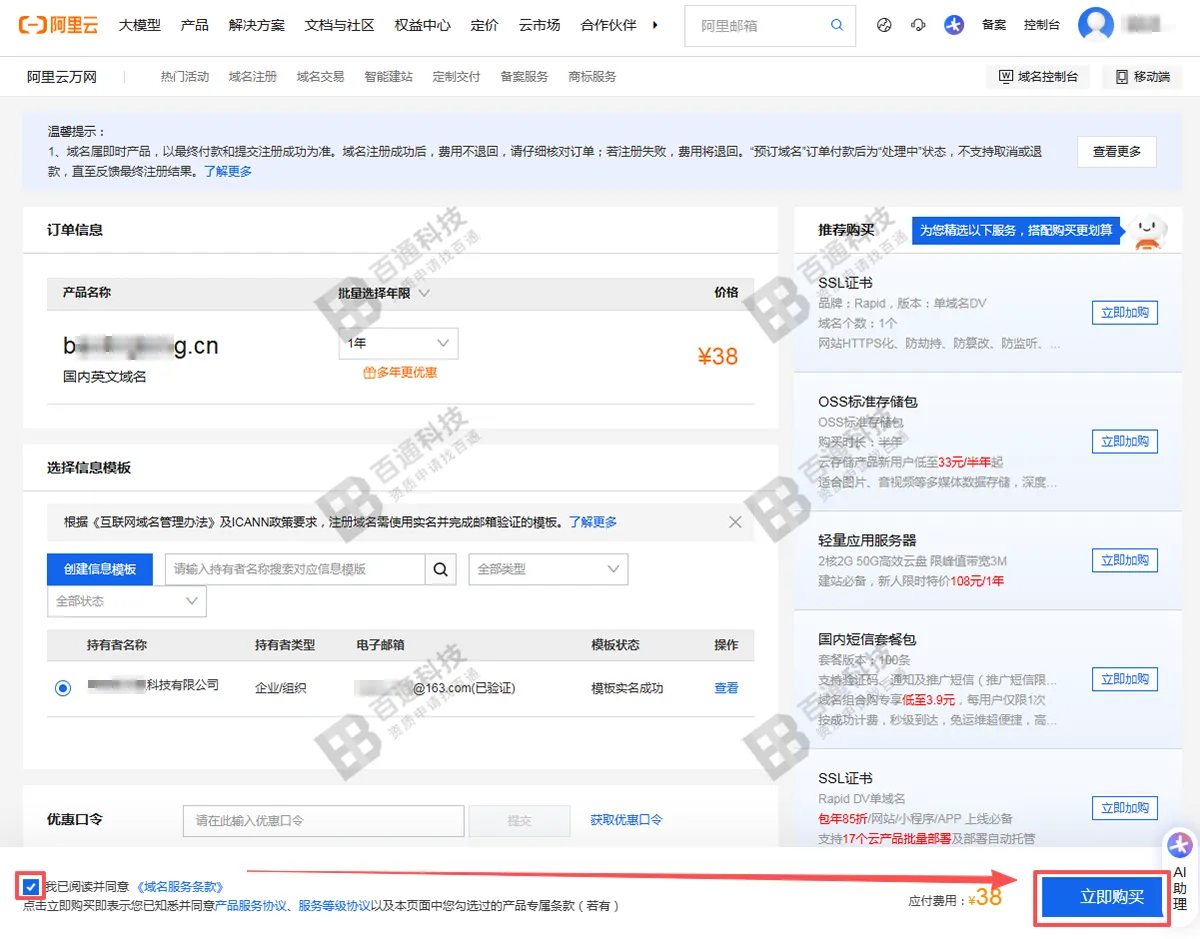
Task: Open the 产品 menu in top navigation
Action: tap(194, 25)
